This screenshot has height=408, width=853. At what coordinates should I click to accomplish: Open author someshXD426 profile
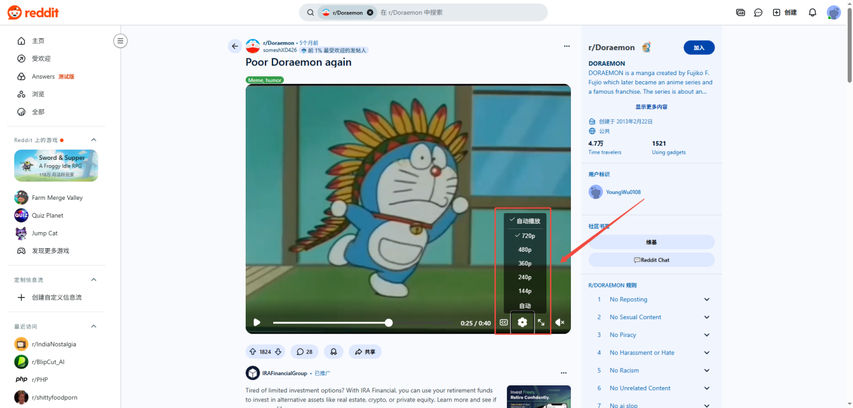pyautogui.click(x=280, y=50)
